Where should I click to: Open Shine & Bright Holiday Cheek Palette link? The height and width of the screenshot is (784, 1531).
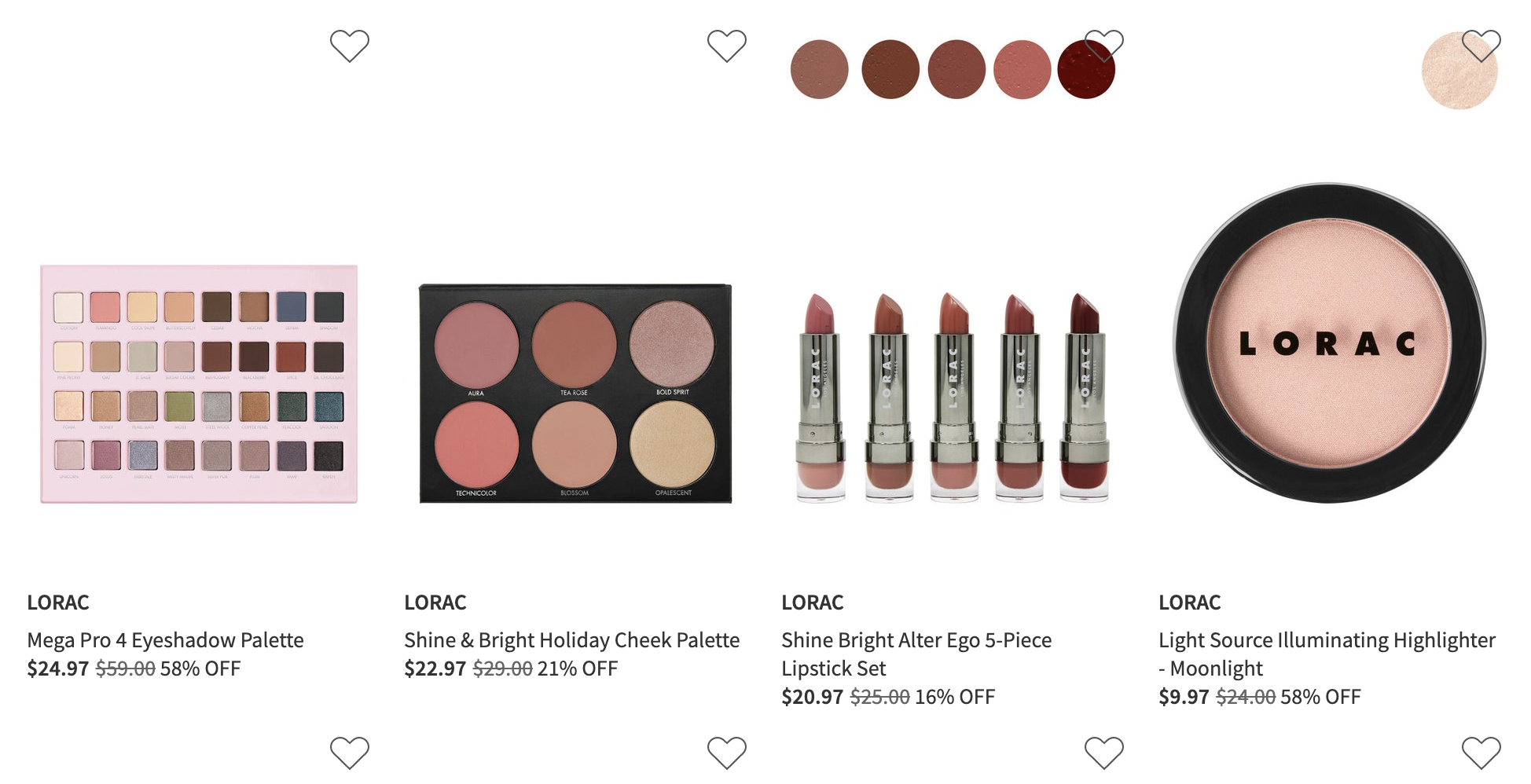tap(571, 640)
